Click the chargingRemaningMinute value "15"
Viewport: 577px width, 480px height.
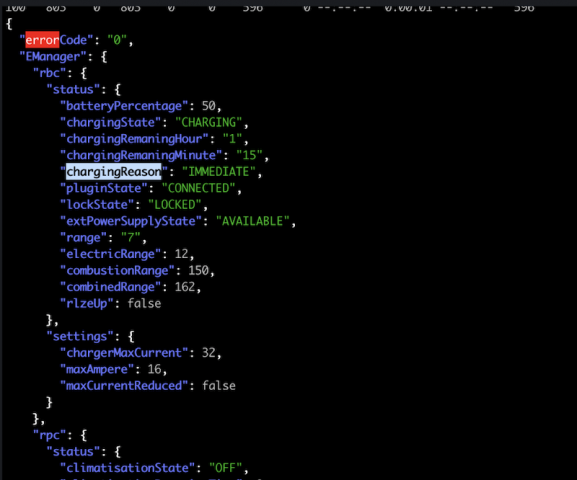[249, 155]
